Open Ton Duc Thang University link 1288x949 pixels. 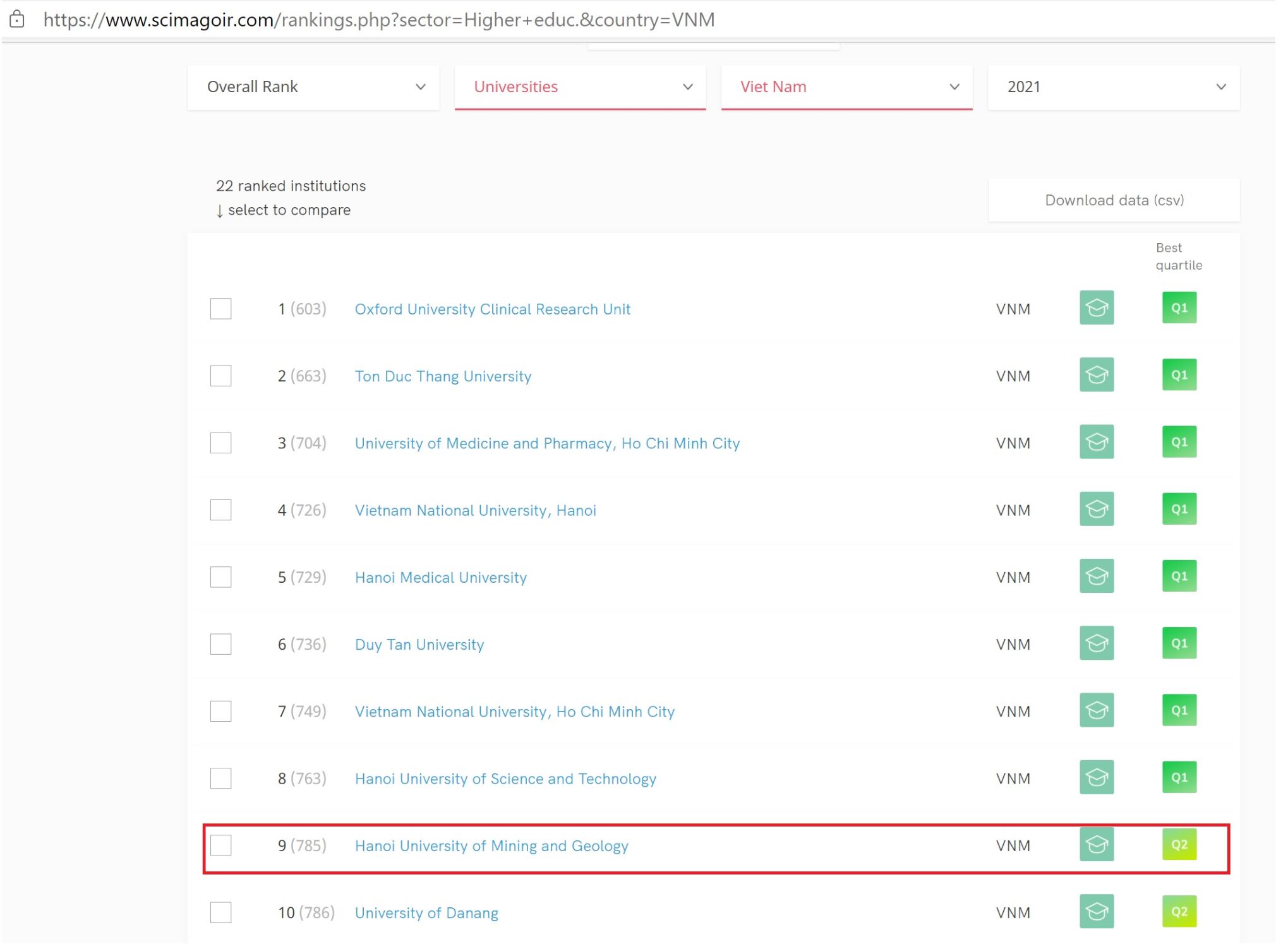[443, 376]
